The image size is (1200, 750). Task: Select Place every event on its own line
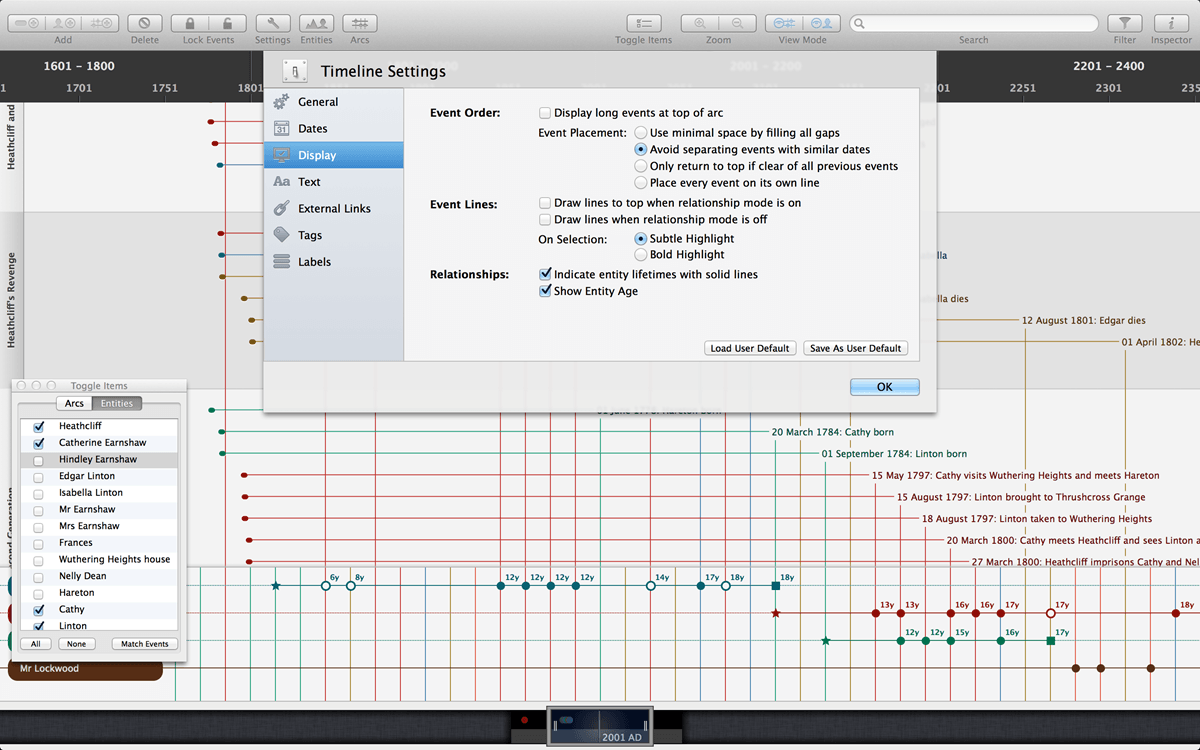[x=641, y=183]
